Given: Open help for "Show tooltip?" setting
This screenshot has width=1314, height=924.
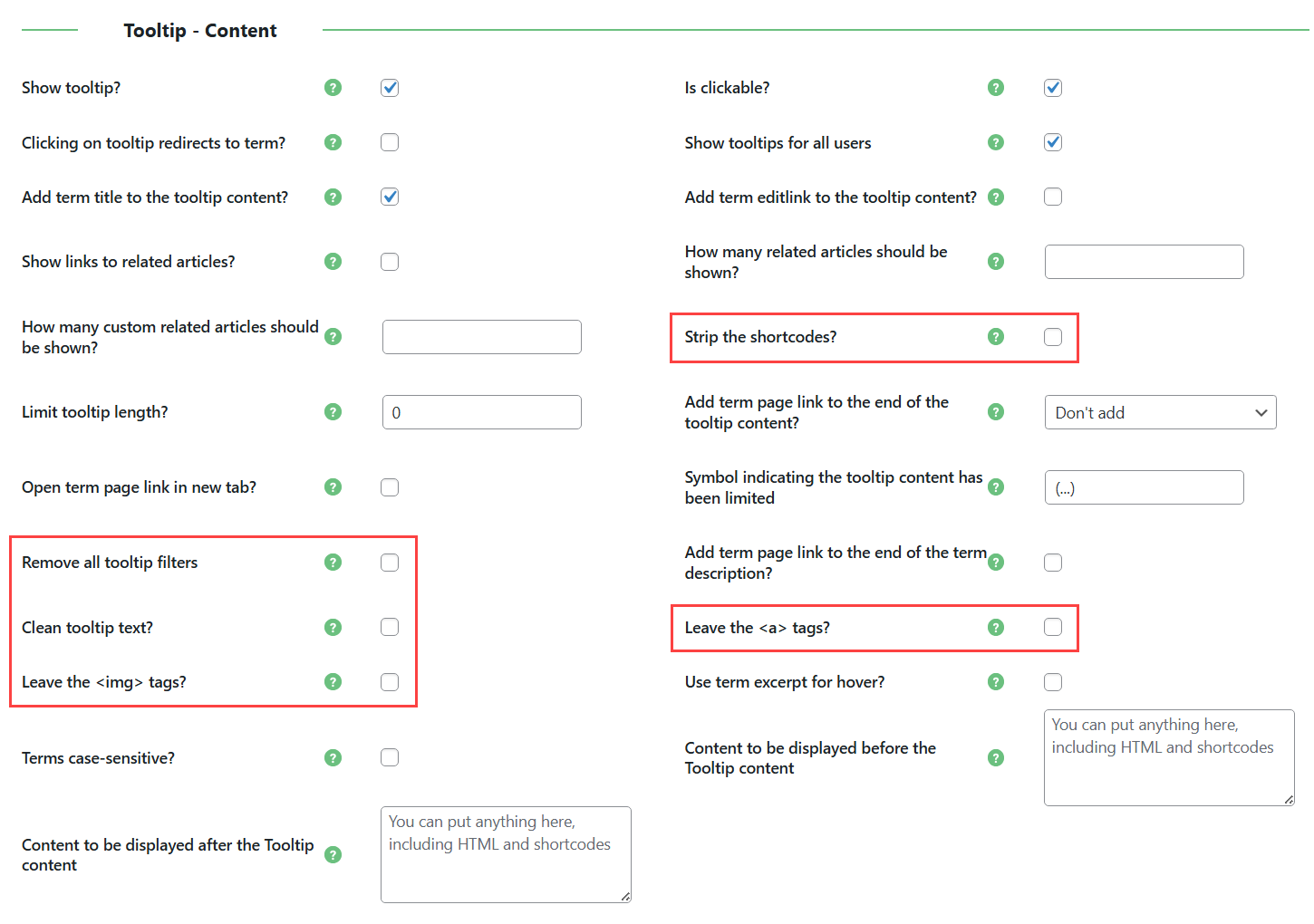Looking at the screenshot, I should point(333,88).
